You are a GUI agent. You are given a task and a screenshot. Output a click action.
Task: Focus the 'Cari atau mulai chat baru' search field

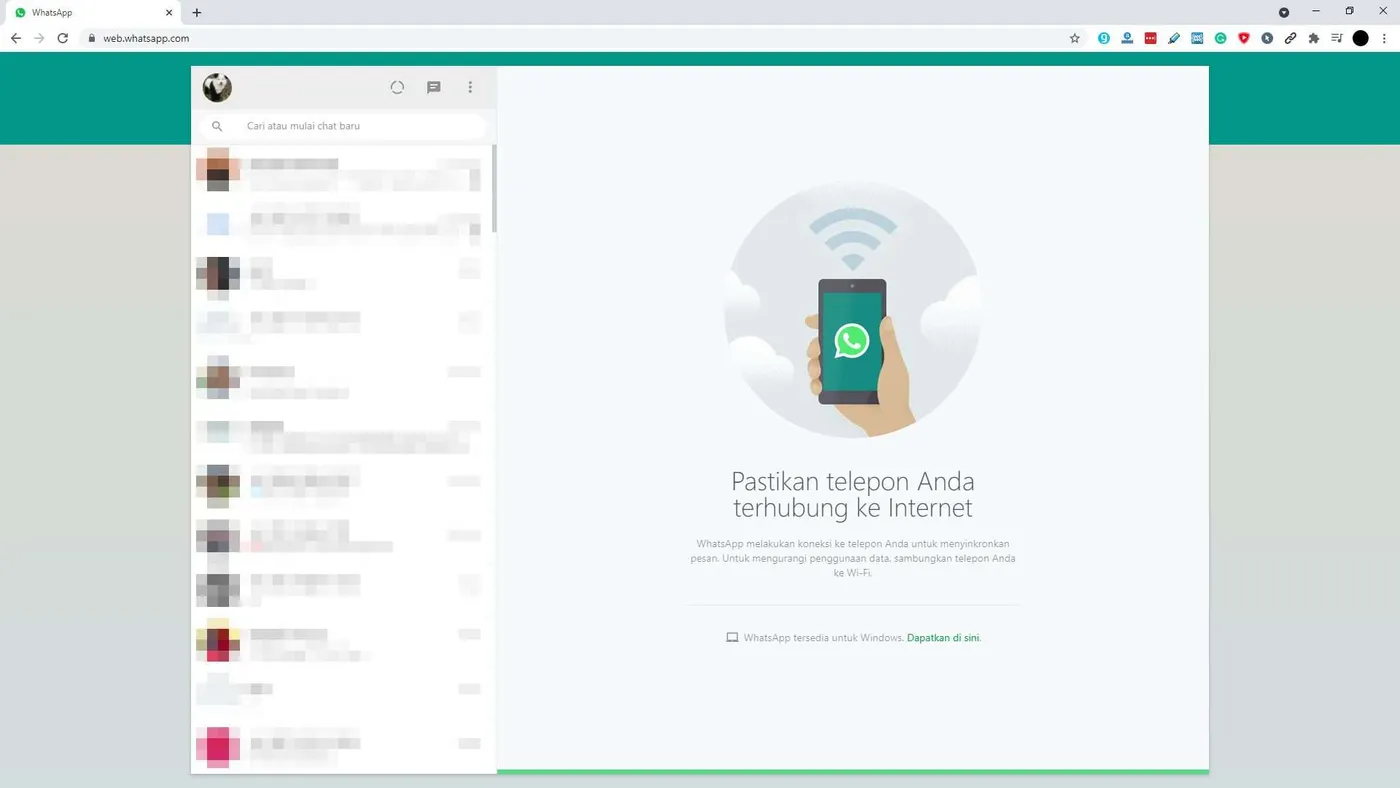click(343, 126)
